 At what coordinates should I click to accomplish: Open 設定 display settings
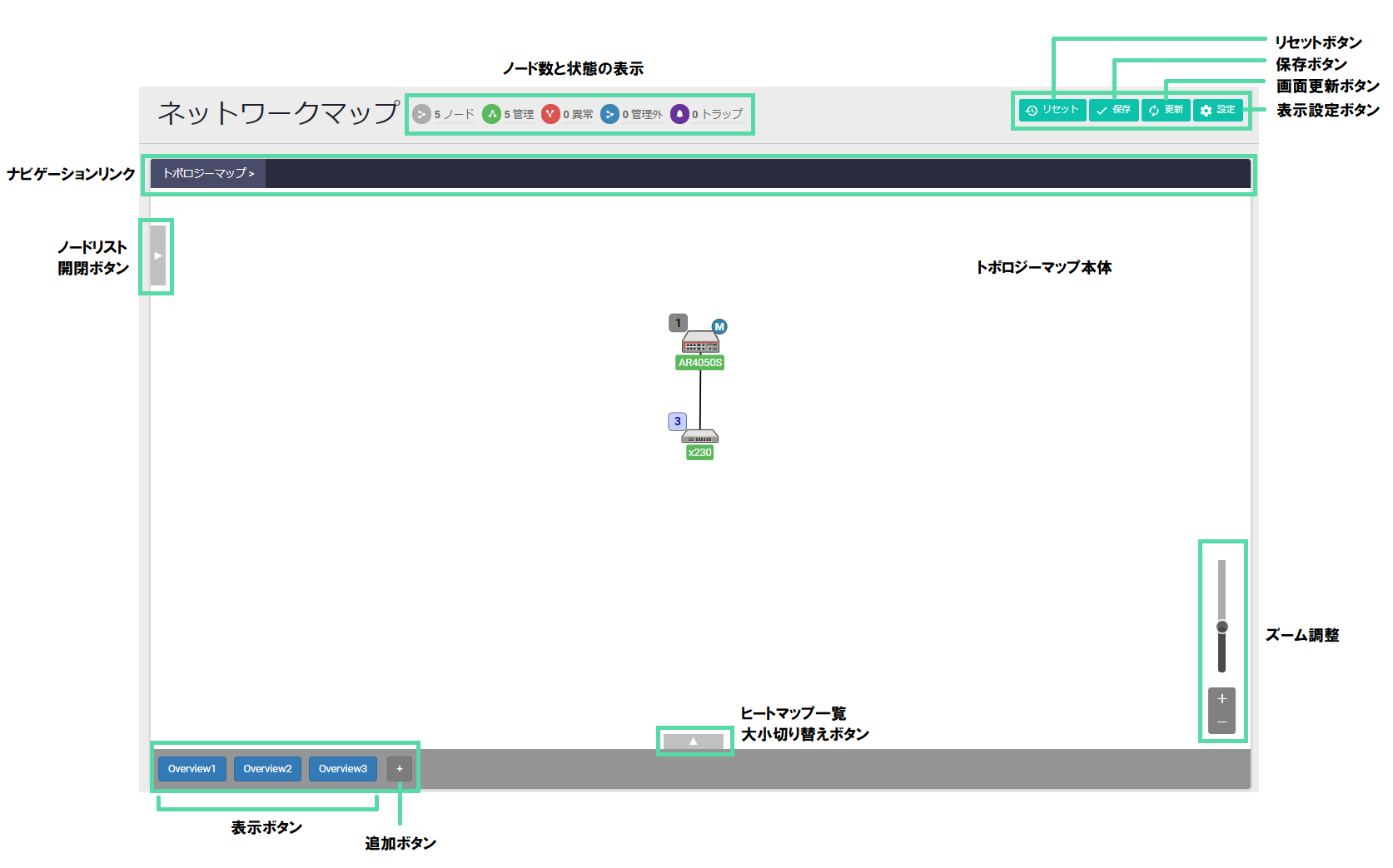click(x=1217, y=110)
